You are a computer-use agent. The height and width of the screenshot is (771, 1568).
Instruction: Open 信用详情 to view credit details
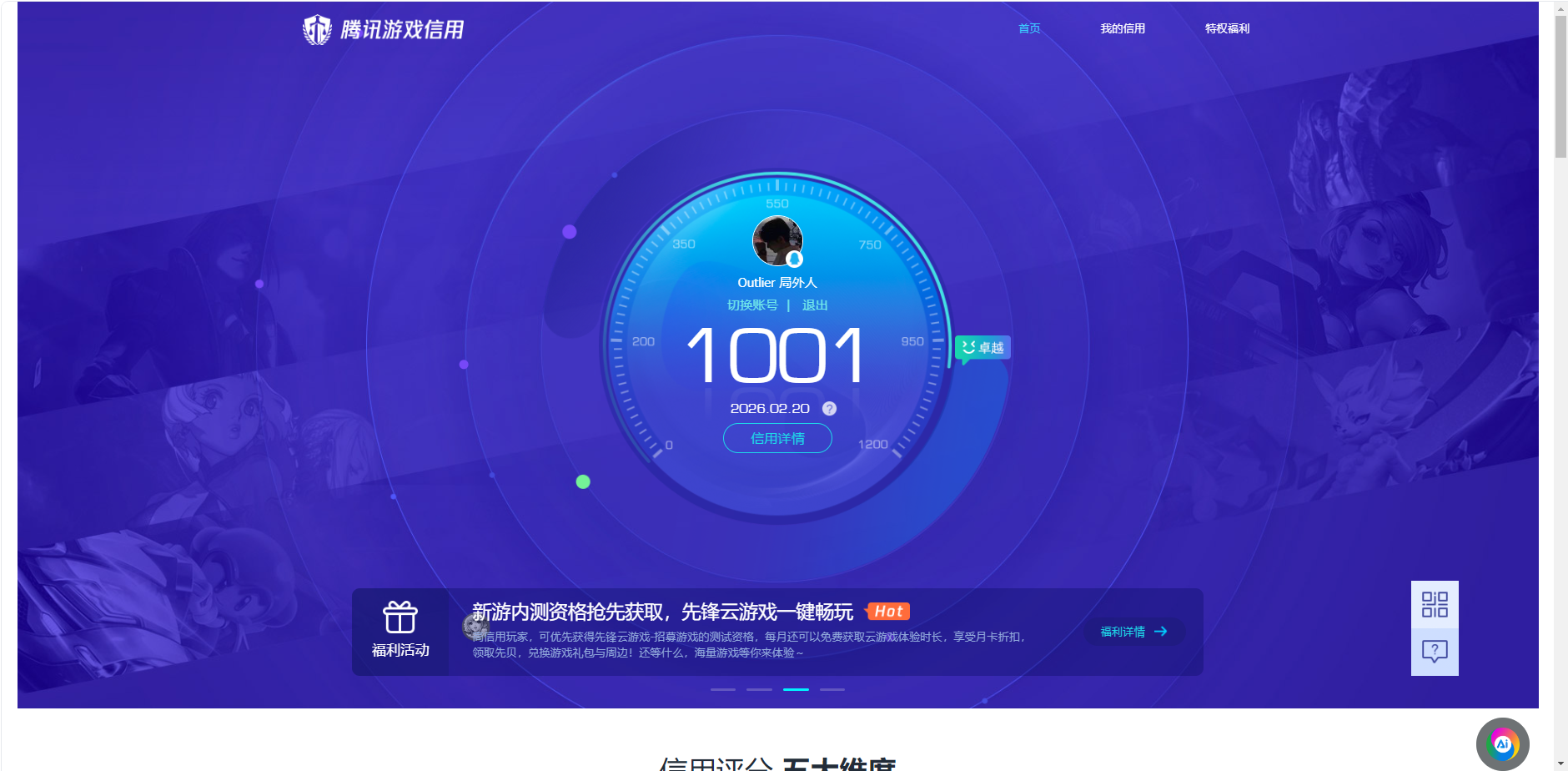click(776, 437)
